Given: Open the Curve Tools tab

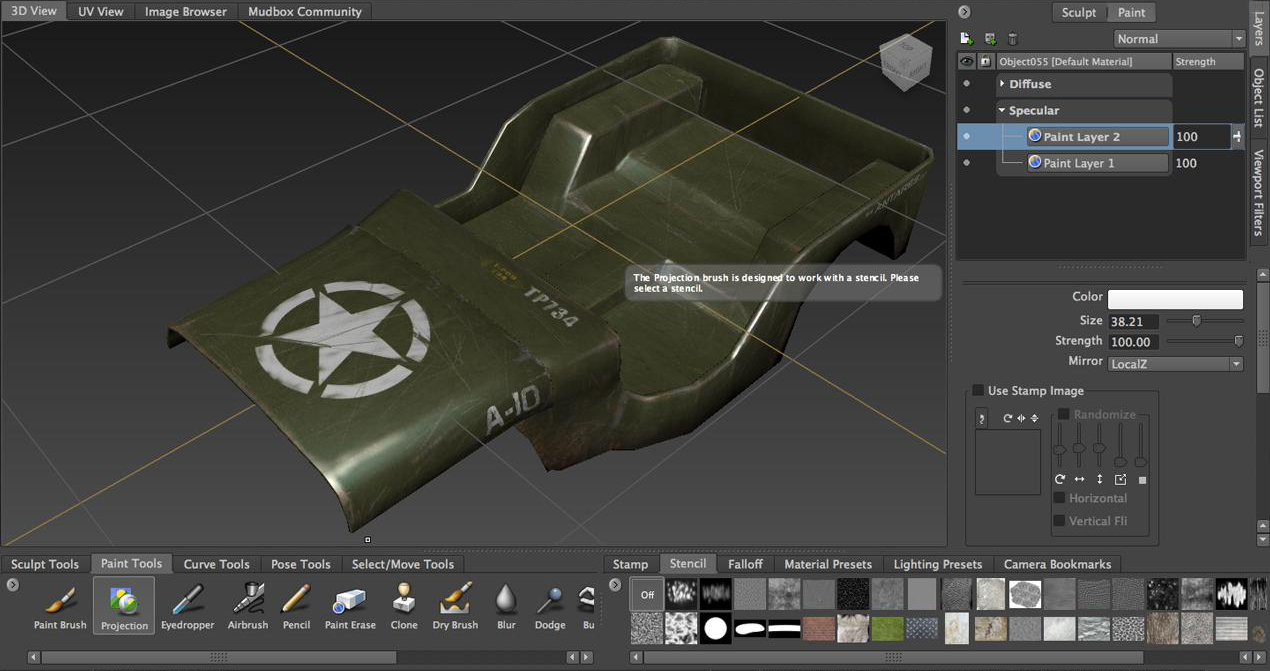Looking at the screenshot, I should click(x=217, y=564).
